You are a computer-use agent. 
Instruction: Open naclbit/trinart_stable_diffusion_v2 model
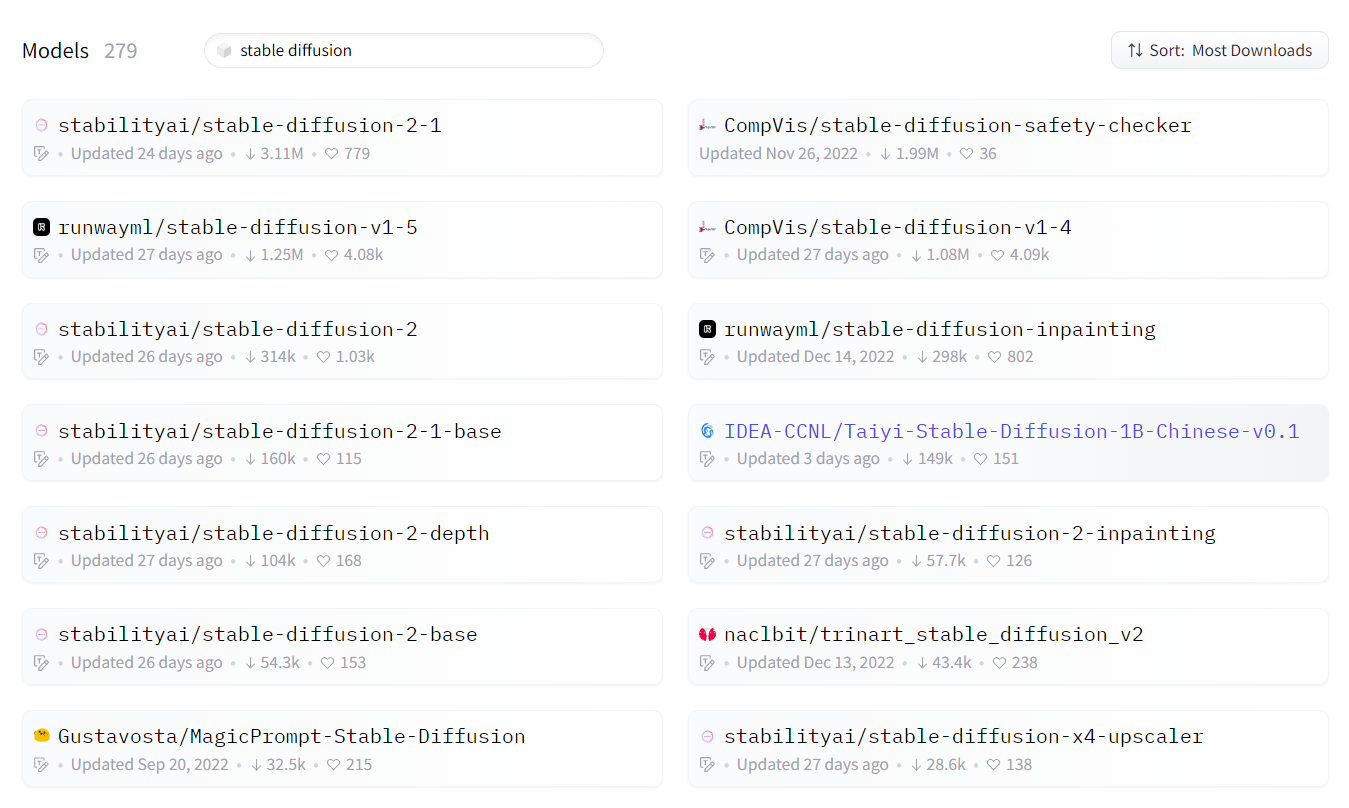pos(933,634)
